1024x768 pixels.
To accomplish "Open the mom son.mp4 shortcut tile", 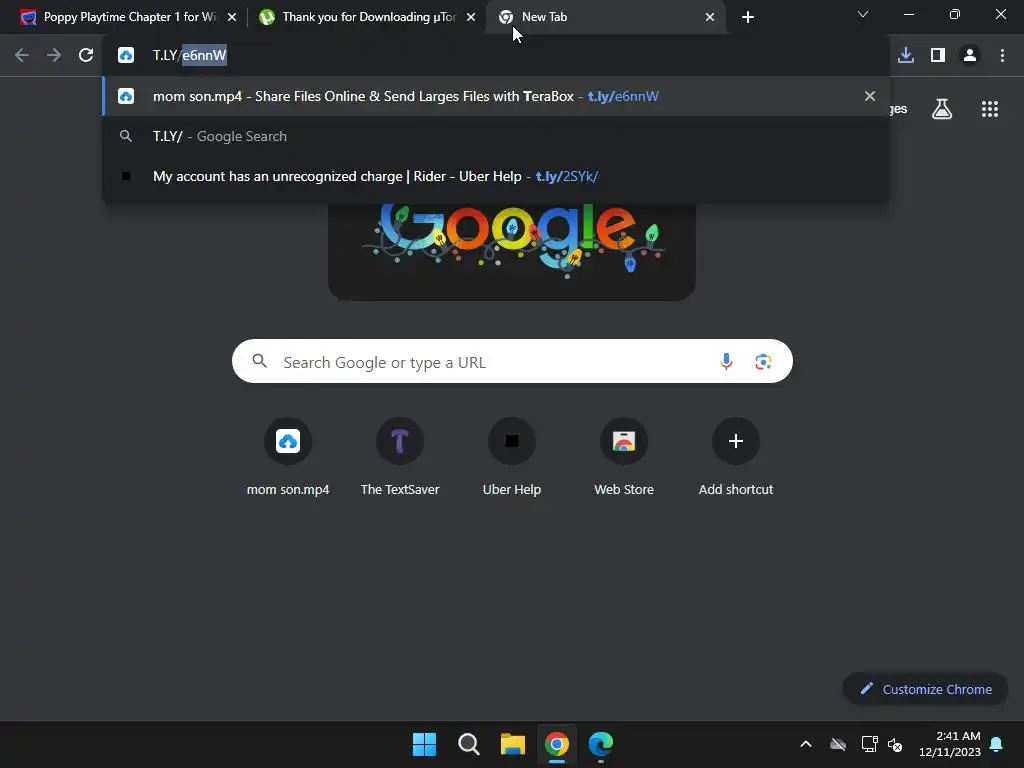I will 288,457.
